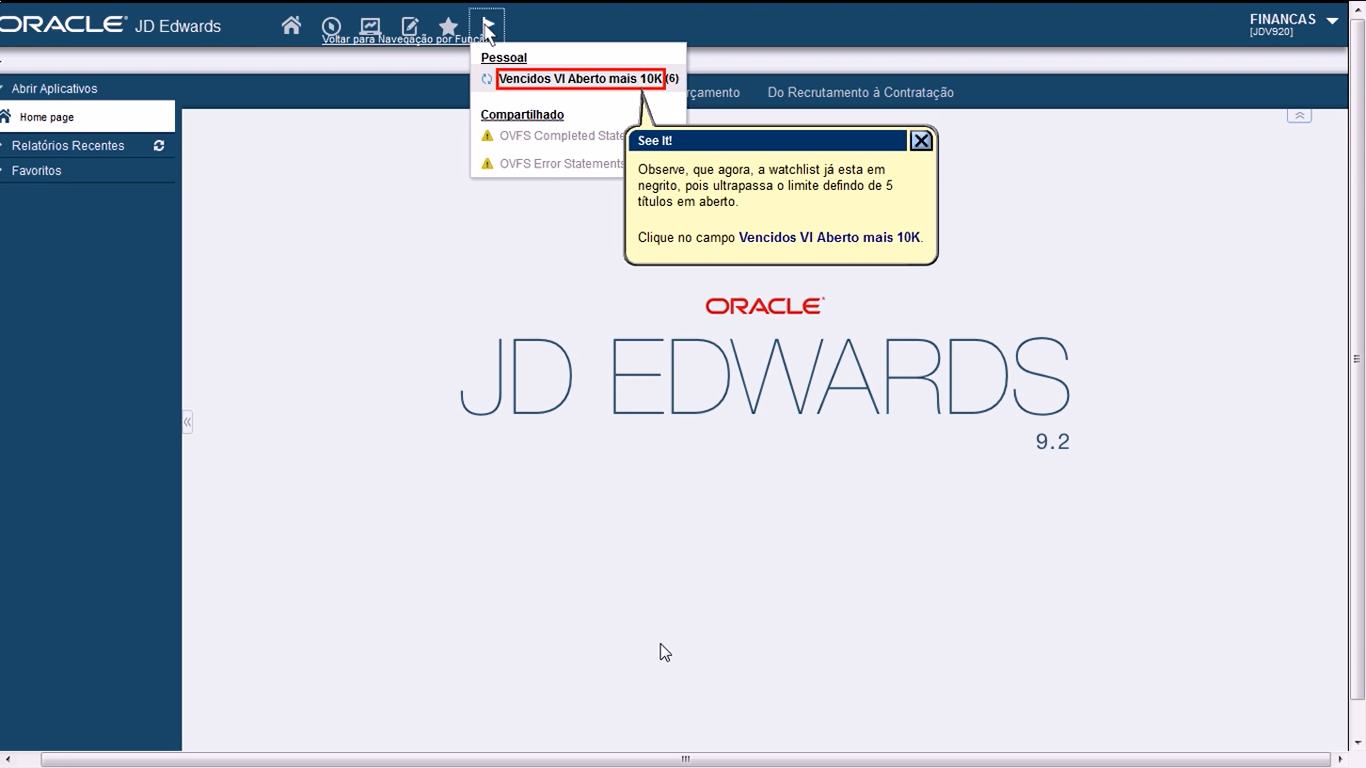
Task: Click the horizontal scrollbar at bottom
Action: (685, 760)
